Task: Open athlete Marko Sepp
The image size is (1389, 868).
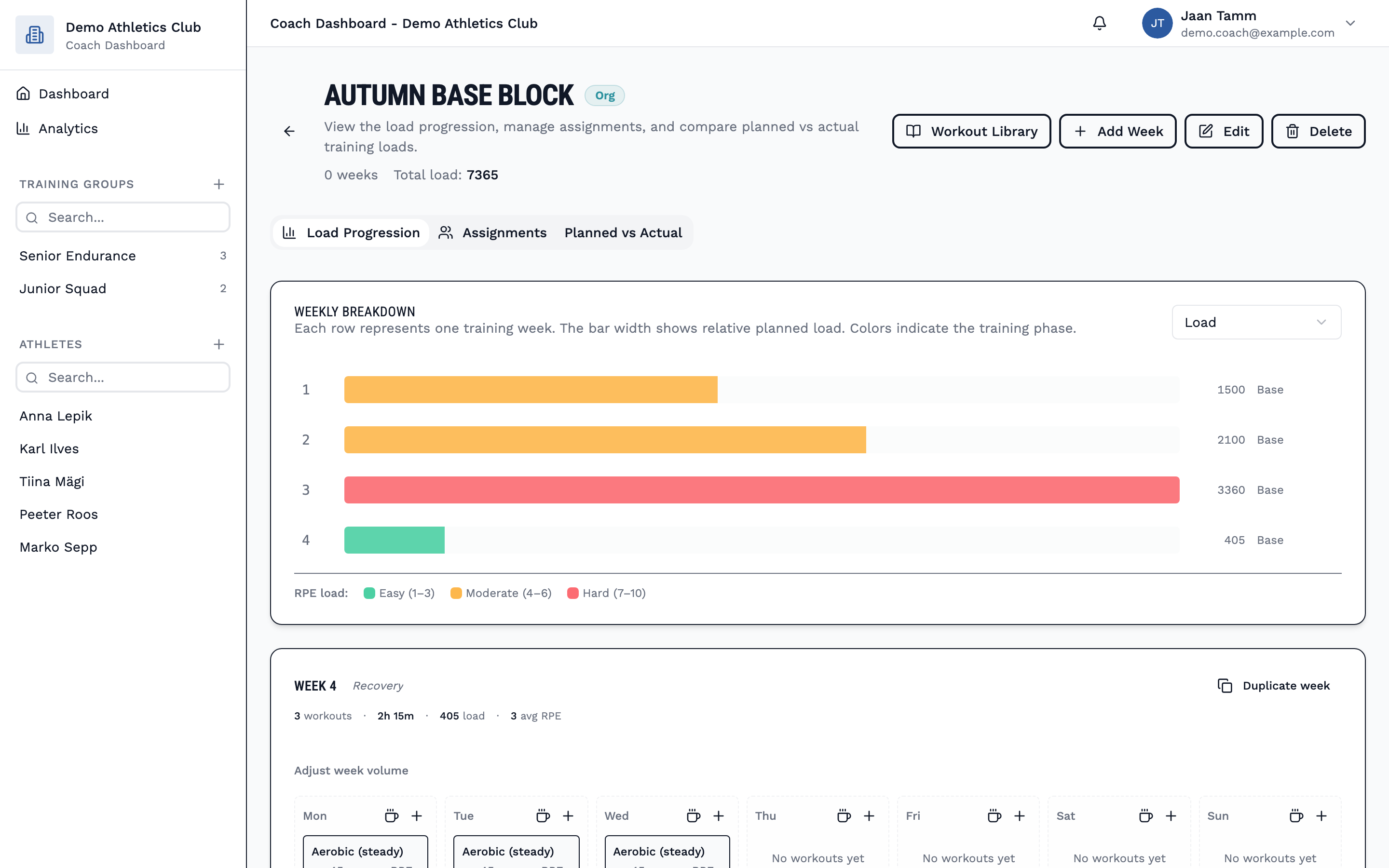Action: [123, 547]
